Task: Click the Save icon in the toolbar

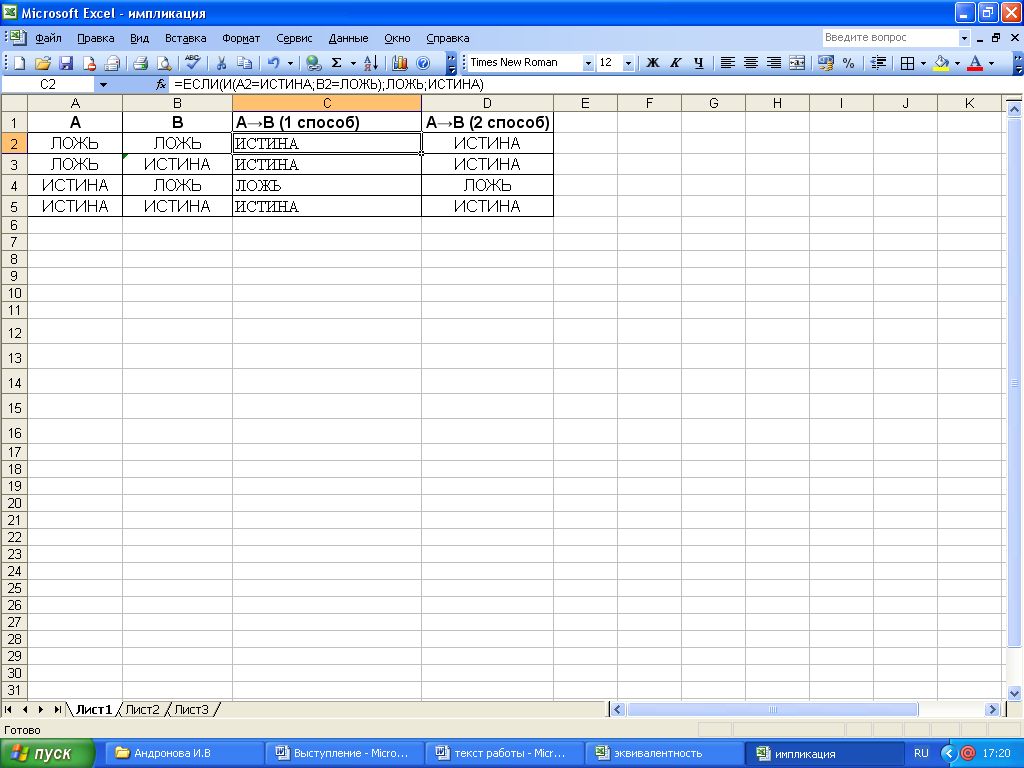Action: (66, 63)
